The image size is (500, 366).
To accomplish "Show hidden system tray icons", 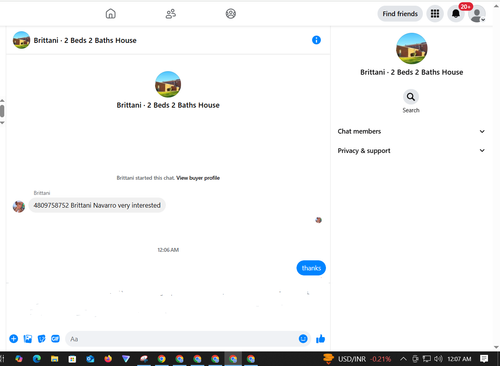I will point(403,359).
